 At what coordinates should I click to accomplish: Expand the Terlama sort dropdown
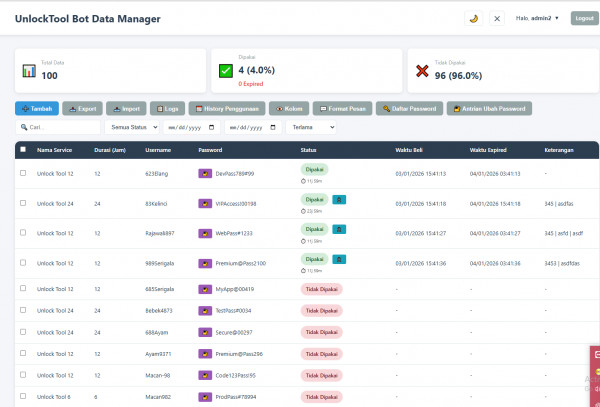[311, 127]
